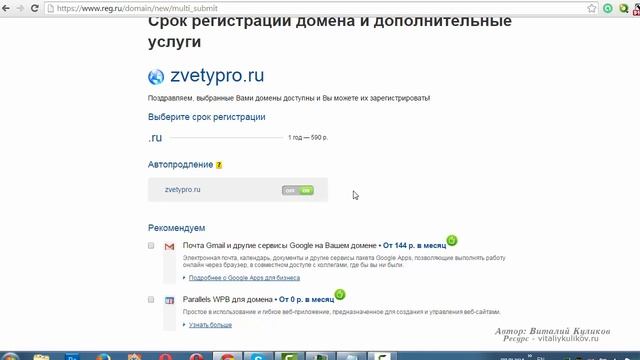Click the price От 144 р. в месяц
The height and width of the screenshot is (360, 640).
[414, 246]
